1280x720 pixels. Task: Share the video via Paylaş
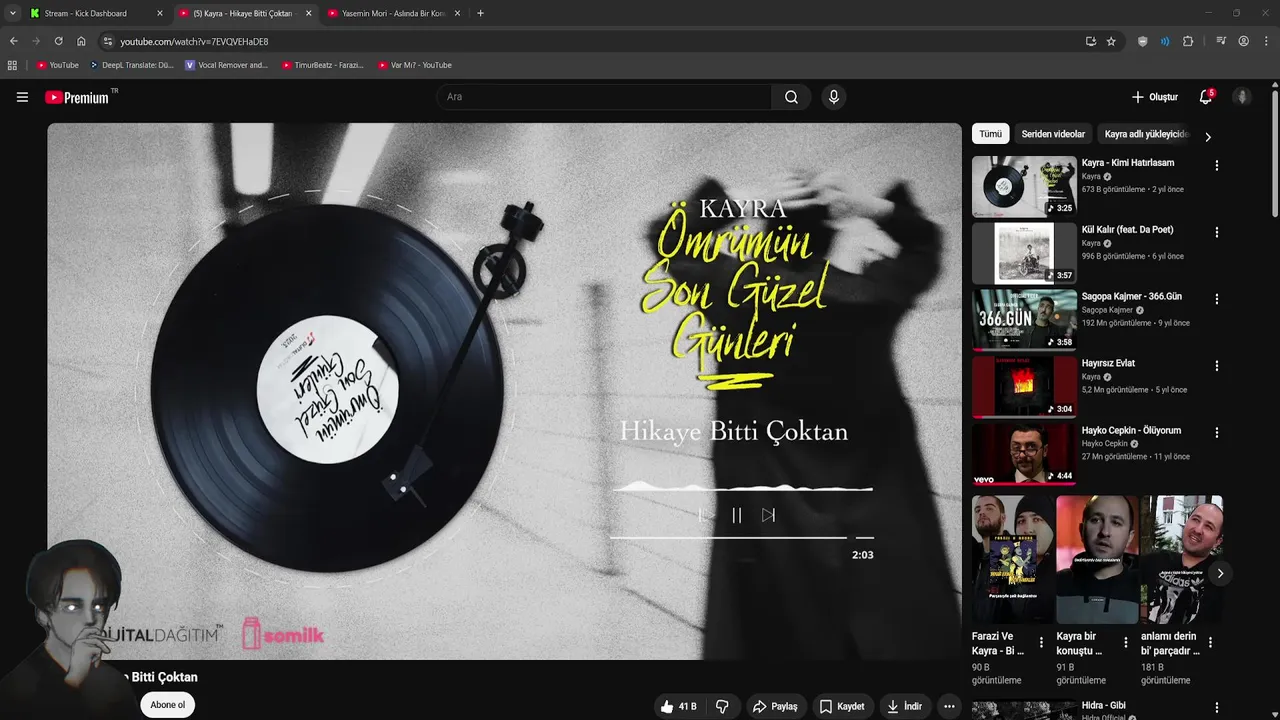(x=775, y=706)
